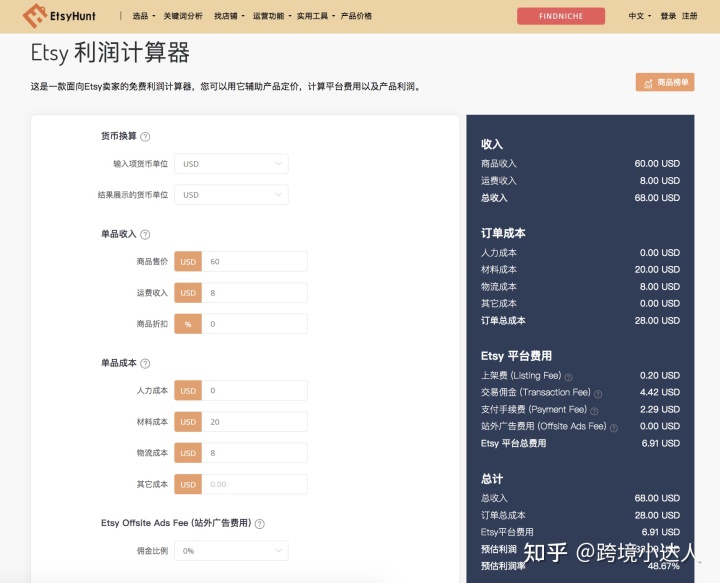The height and width of the screenshot is (583, 720).
Task: Focus the 运费收入 input field
Action: [x=254, y=293]
